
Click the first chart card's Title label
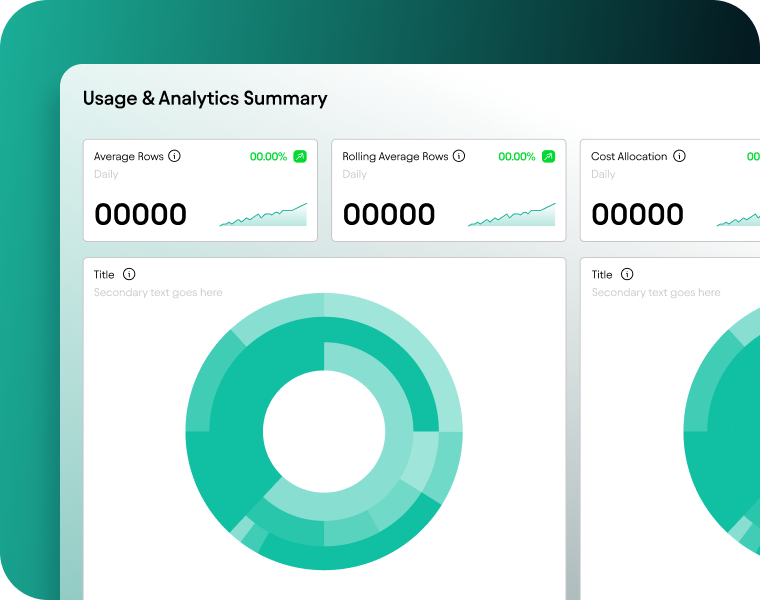pyautogui.click(x=104, y=275)
